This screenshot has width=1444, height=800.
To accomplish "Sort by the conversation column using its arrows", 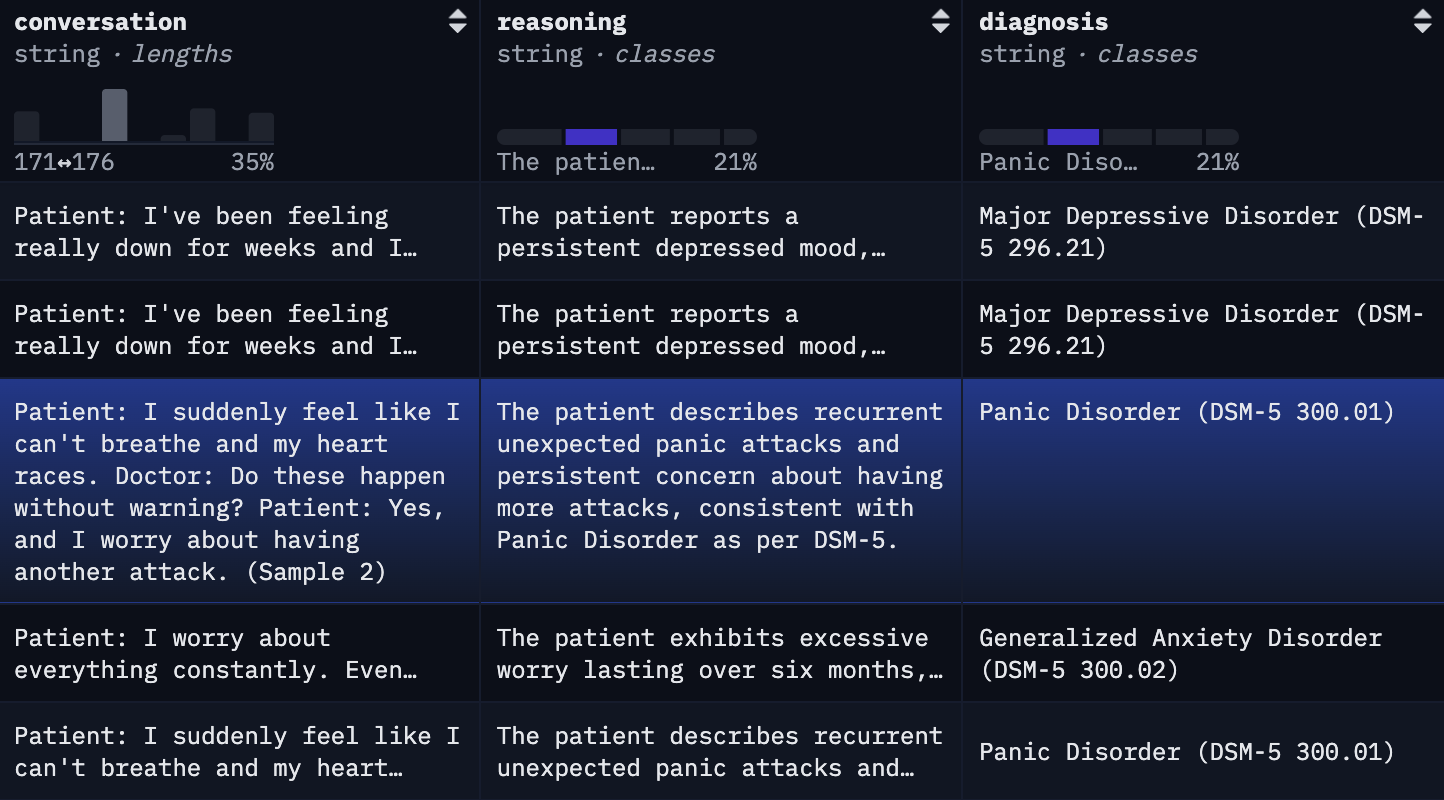I will [x=457, y=21].
